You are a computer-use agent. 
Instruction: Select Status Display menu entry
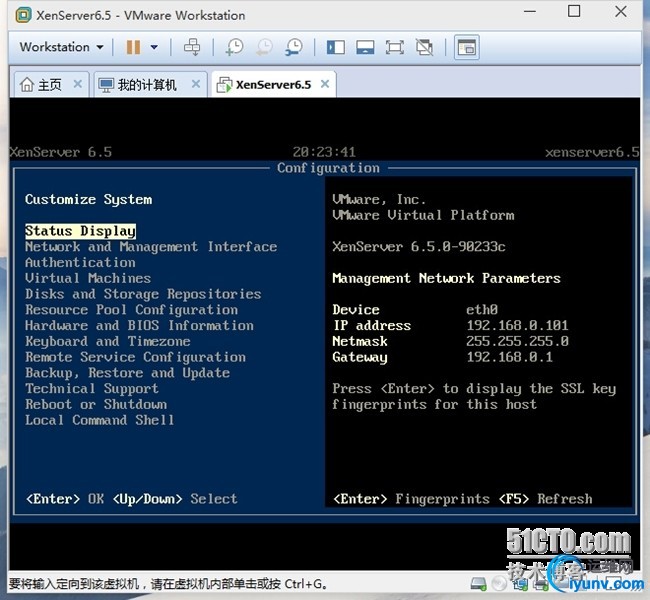tap(80, 231)
